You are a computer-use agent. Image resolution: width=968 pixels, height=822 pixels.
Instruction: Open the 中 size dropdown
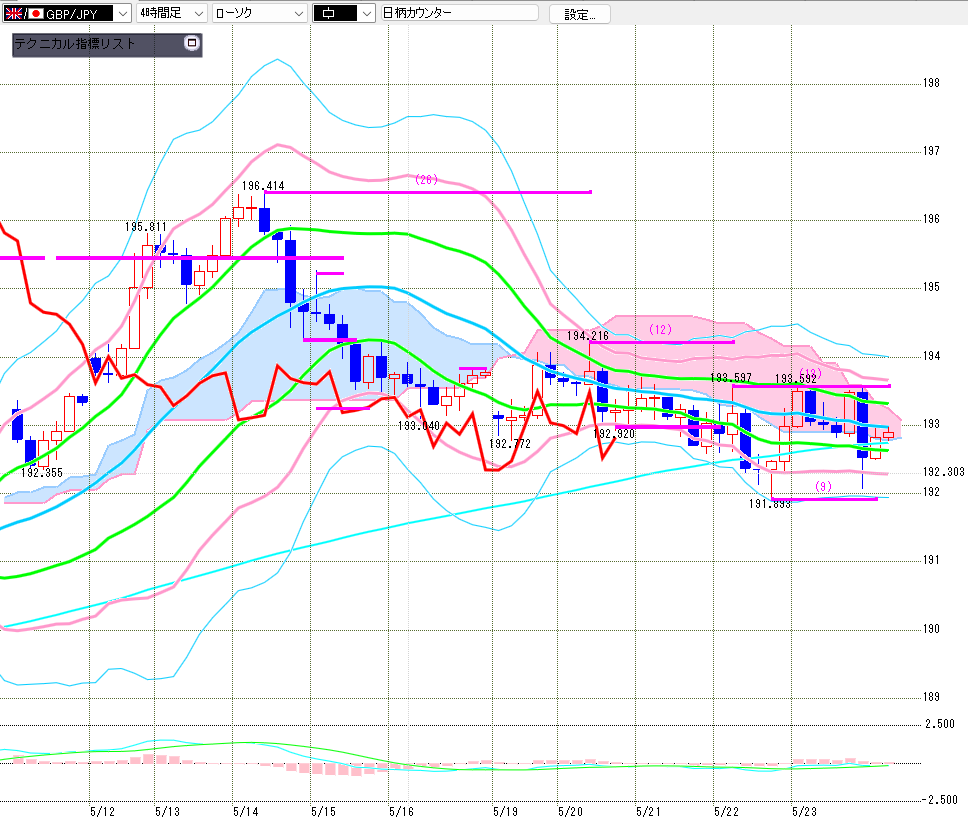click(x=343, y=13)
